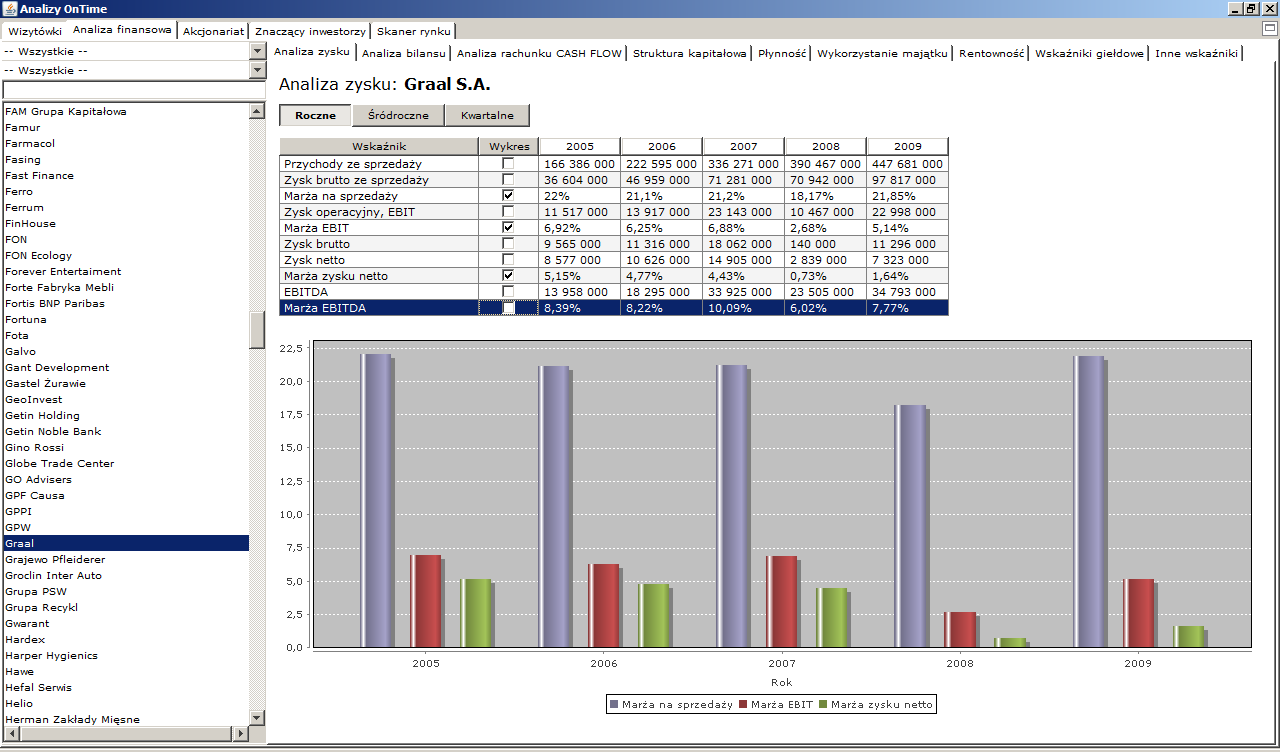Select Graal in company list
This screenshot has height=752, width=1280.
pos(125,543)
